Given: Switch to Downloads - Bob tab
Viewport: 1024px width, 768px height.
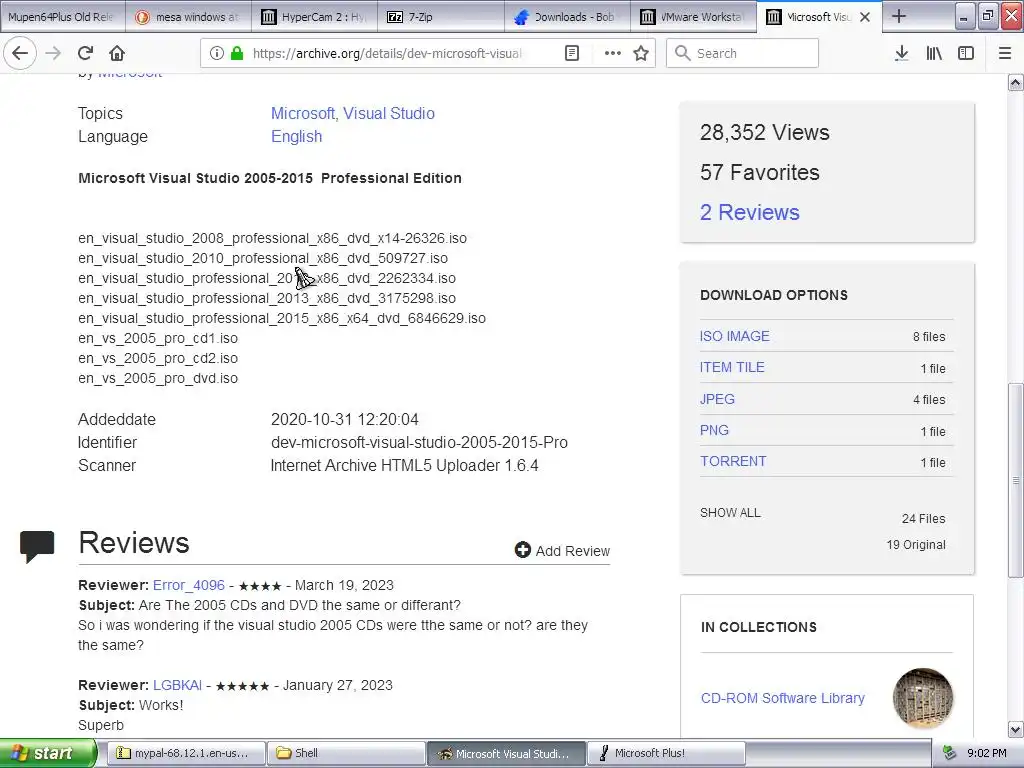Looking at the screenshot, I should point(567,17).
